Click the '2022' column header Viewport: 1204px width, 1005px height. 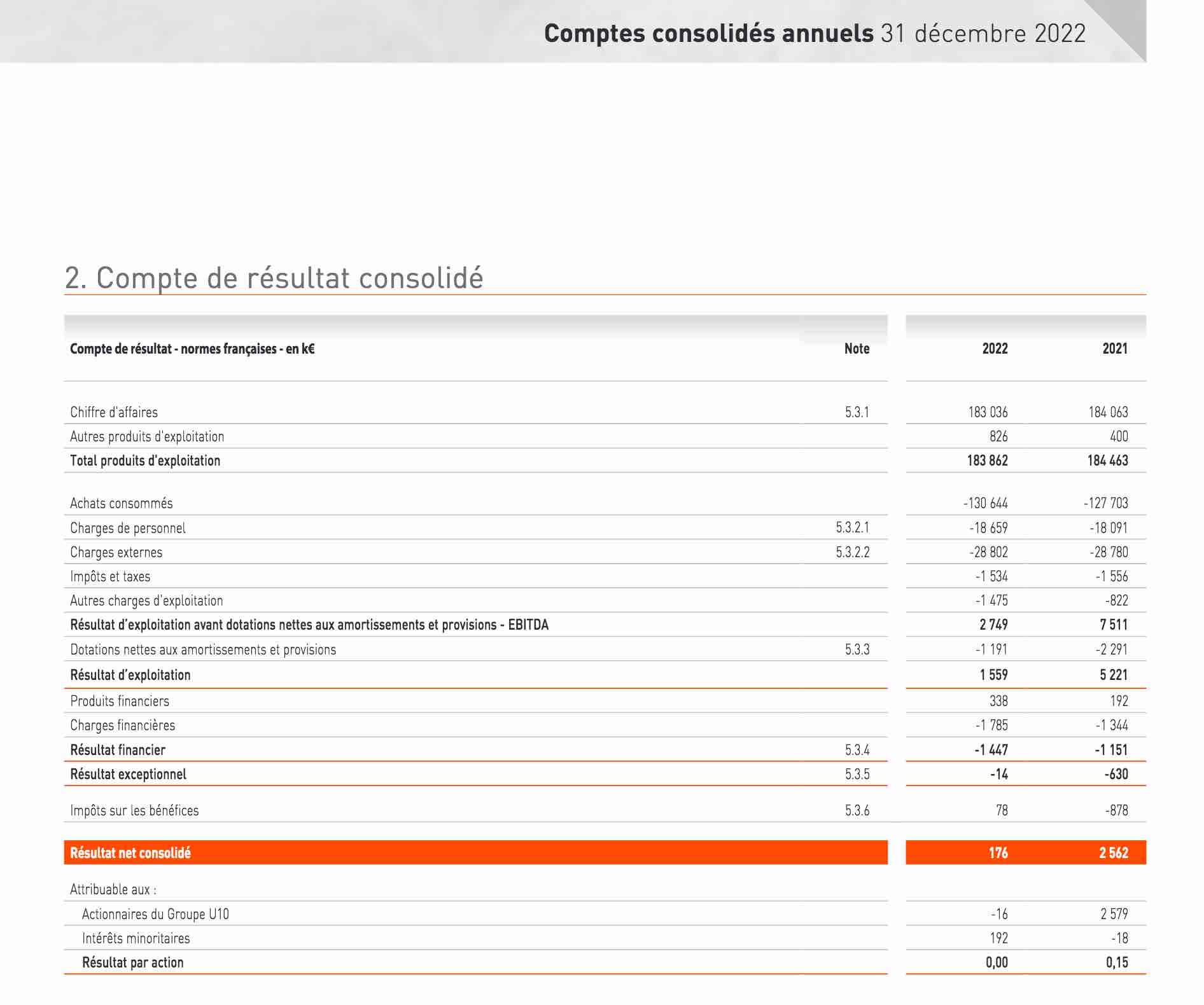coord(995,349)
